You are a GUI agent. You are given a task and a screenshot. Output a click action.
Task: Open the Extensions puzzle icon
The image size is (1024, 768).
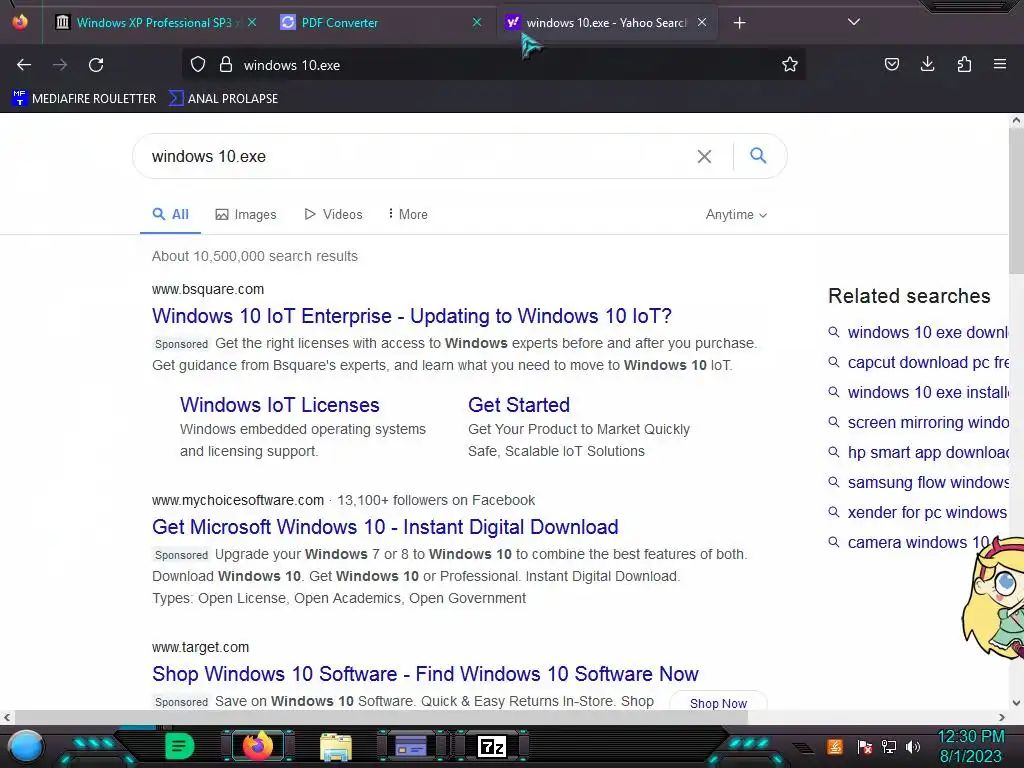(964, 64)
